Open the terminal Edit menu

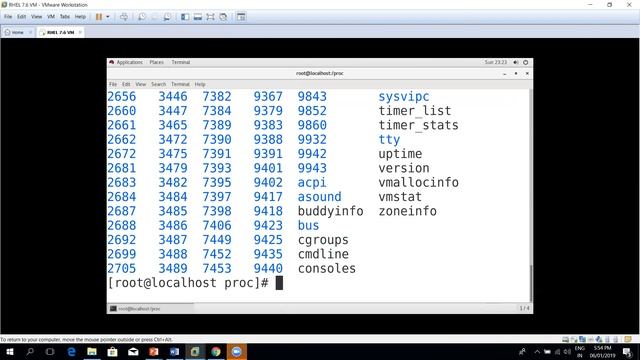tap(126, 84)
